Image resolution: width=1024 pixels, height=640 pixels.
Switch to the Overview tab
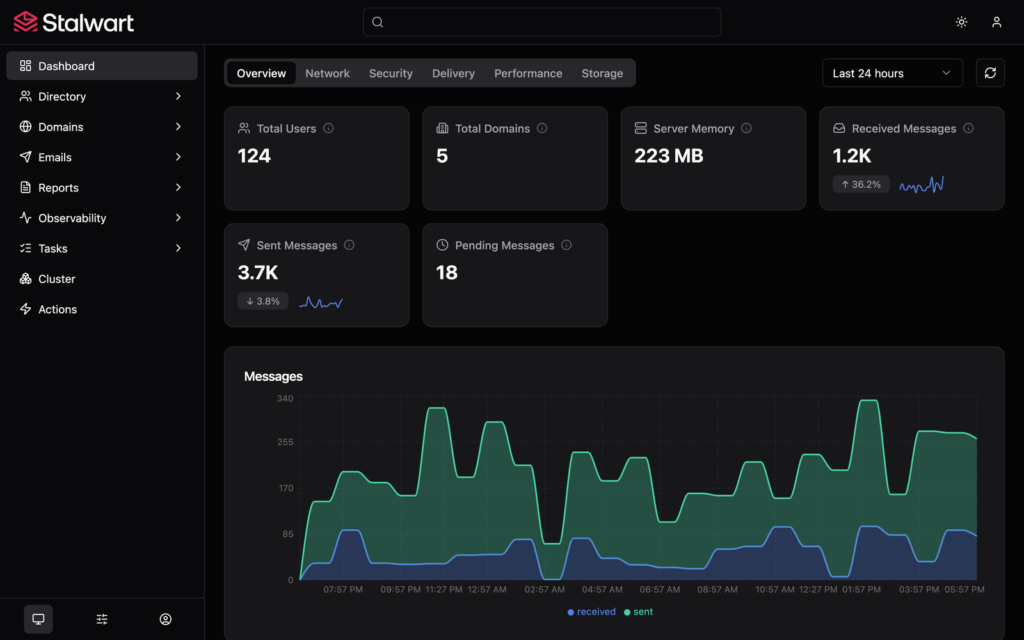261,73
